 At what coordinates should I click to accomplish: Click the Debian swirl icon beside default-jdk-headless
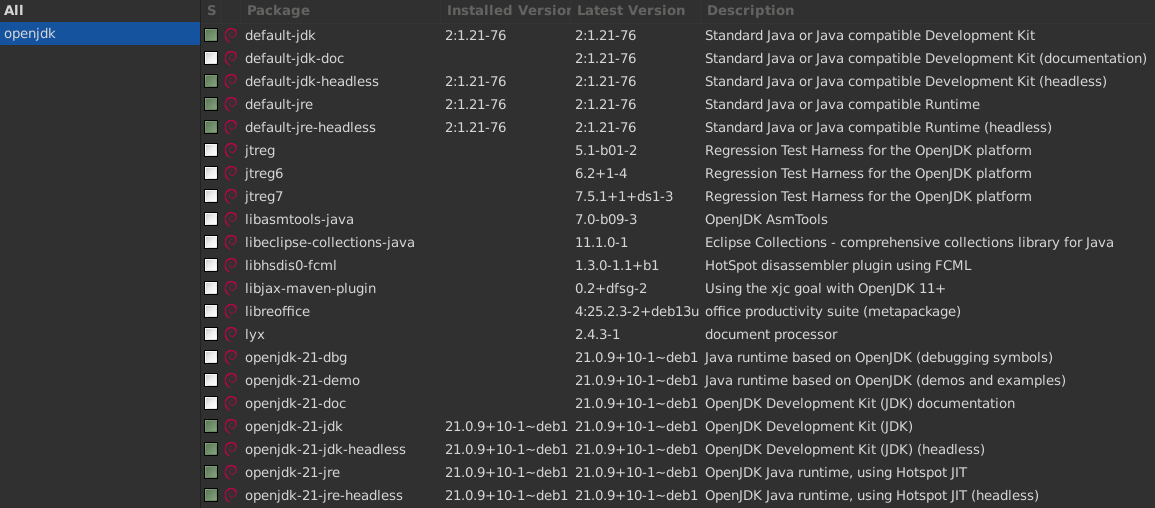click(x=231, y=81)
